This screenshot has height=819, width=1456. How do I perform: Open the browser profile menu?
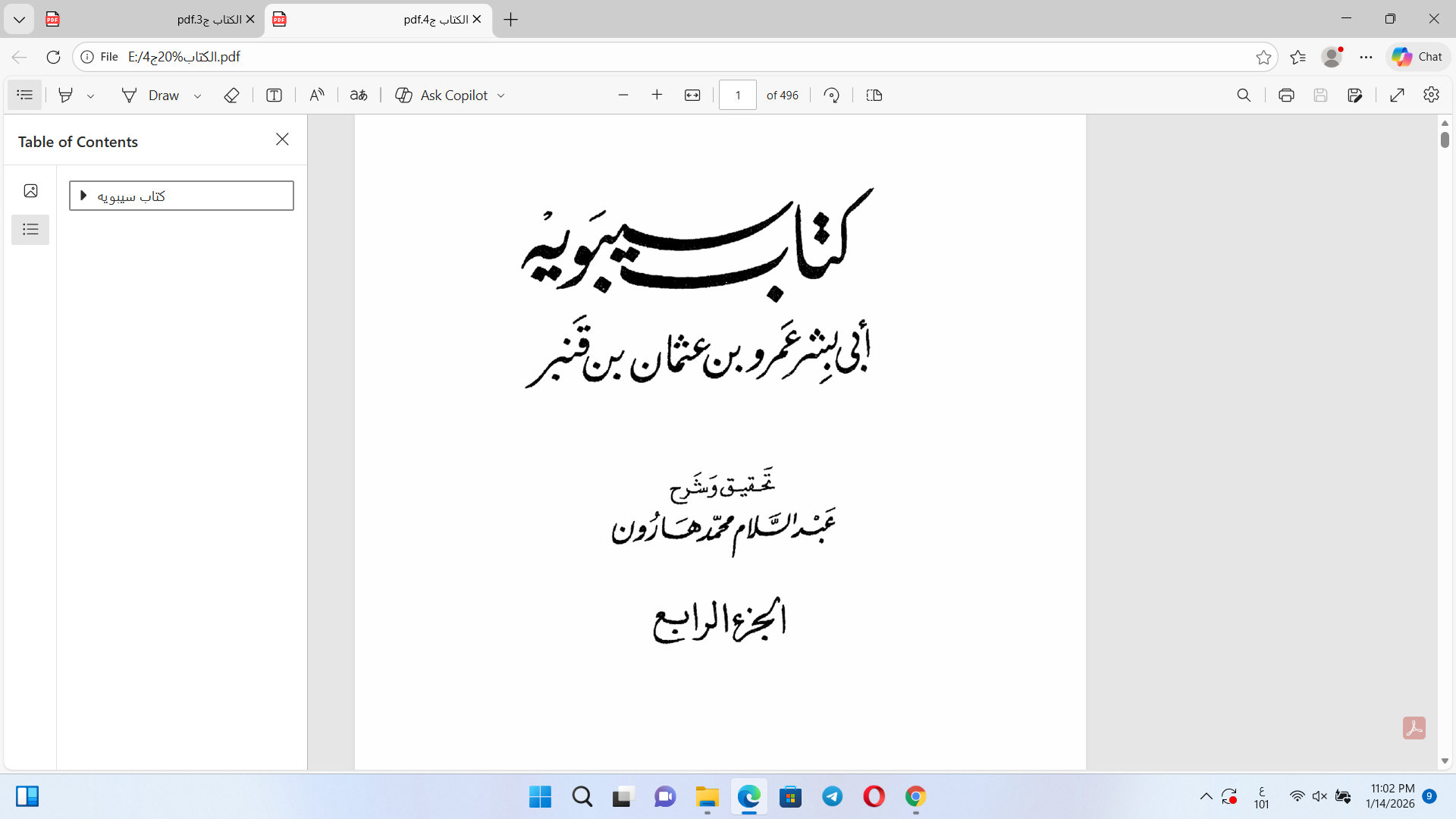[x=1332, y=57]
